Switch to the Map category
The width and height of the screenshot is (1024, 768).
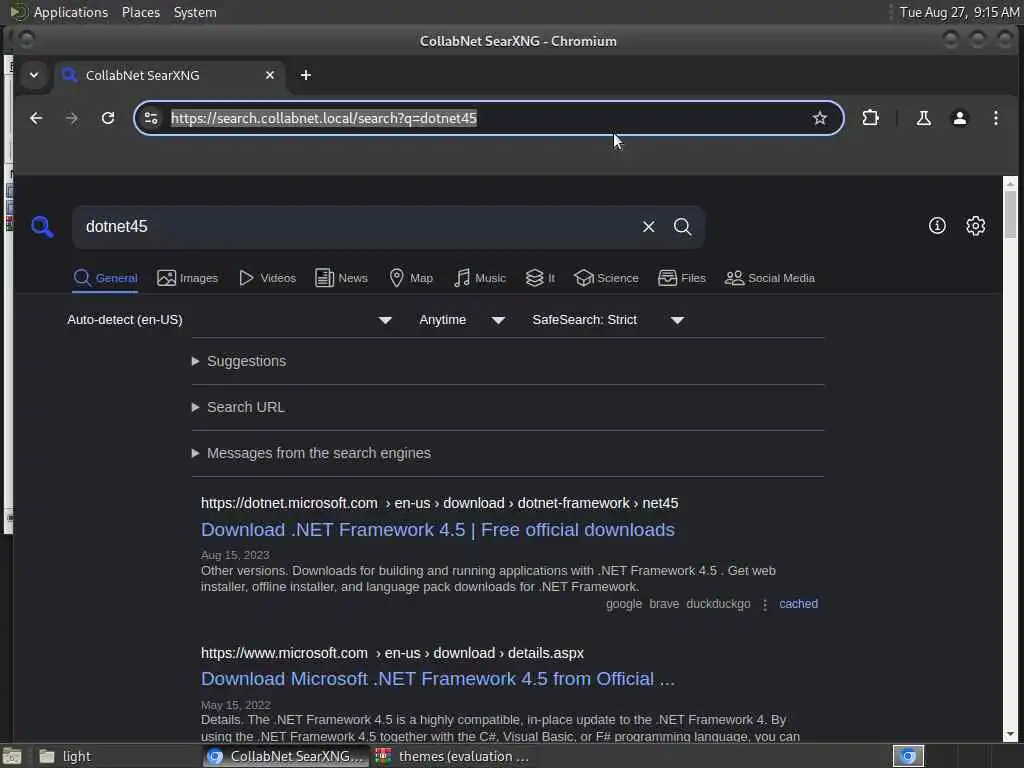coord(411,278)
